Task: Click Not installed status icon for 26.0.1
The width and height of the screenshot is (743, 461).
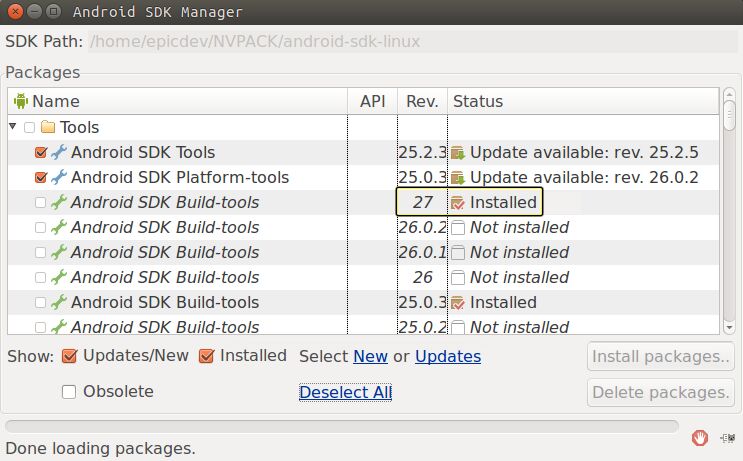Action: click(458, 253)
